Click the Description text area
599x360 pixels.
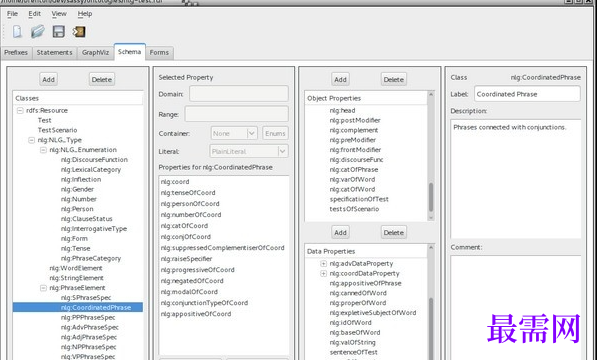click(x=516, y=179)
